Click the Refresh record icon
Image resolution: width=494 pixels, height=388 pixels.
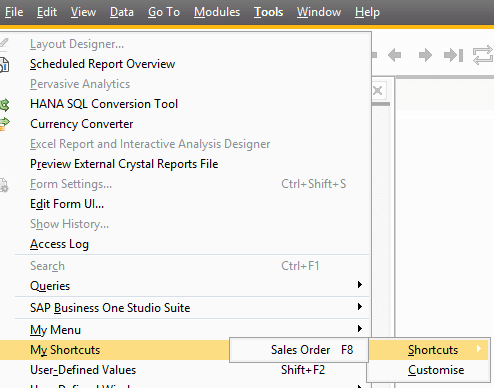click(483, 55)
